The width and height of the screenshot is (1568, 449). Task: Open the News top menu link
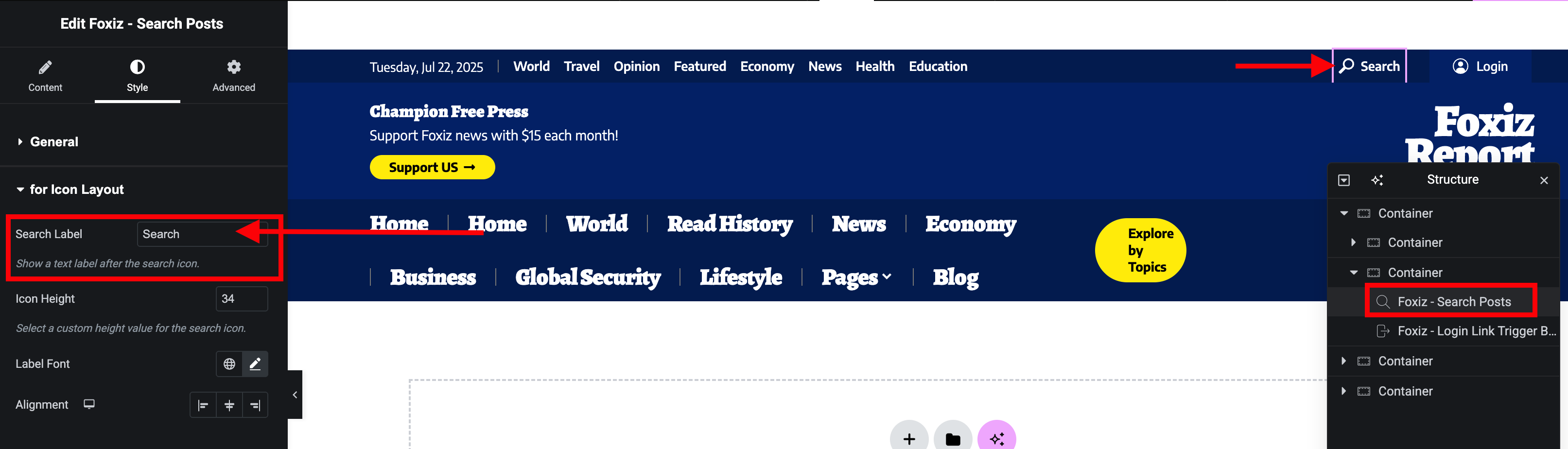(825, 66)
